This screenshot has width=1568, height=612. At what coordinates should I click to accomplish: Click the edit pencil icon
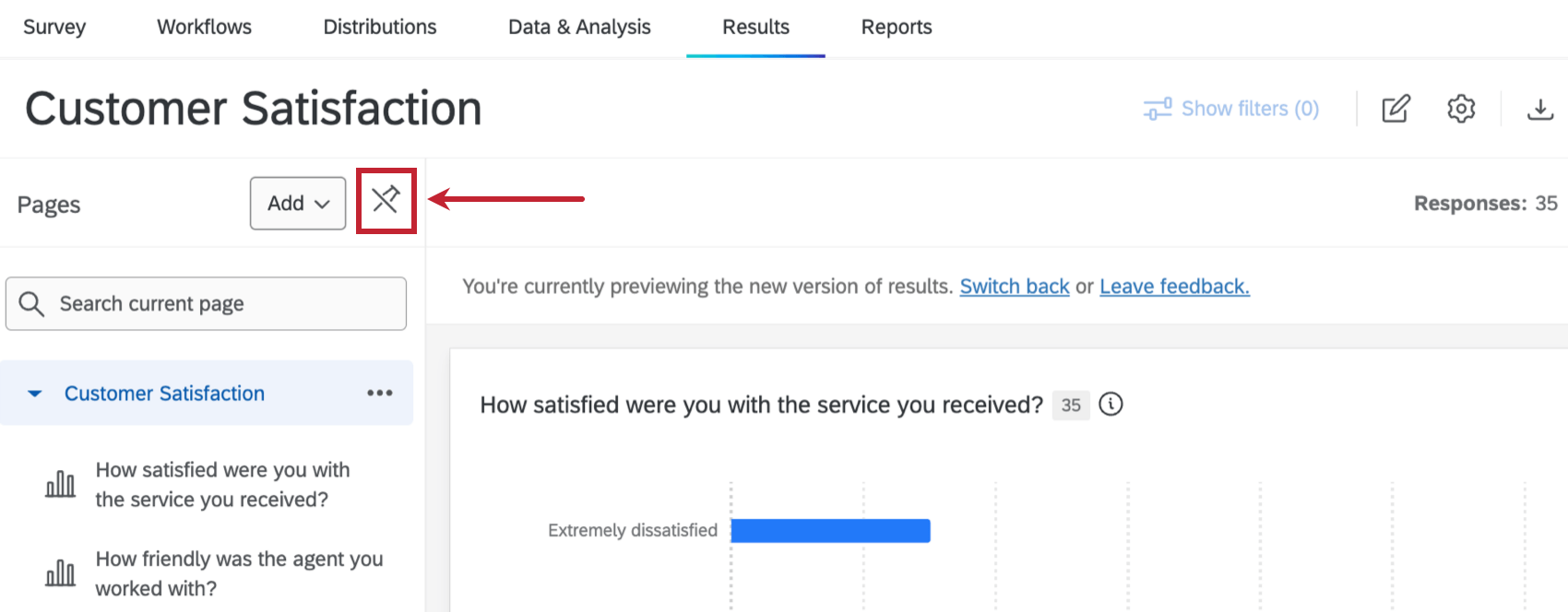pos(1396,109)
